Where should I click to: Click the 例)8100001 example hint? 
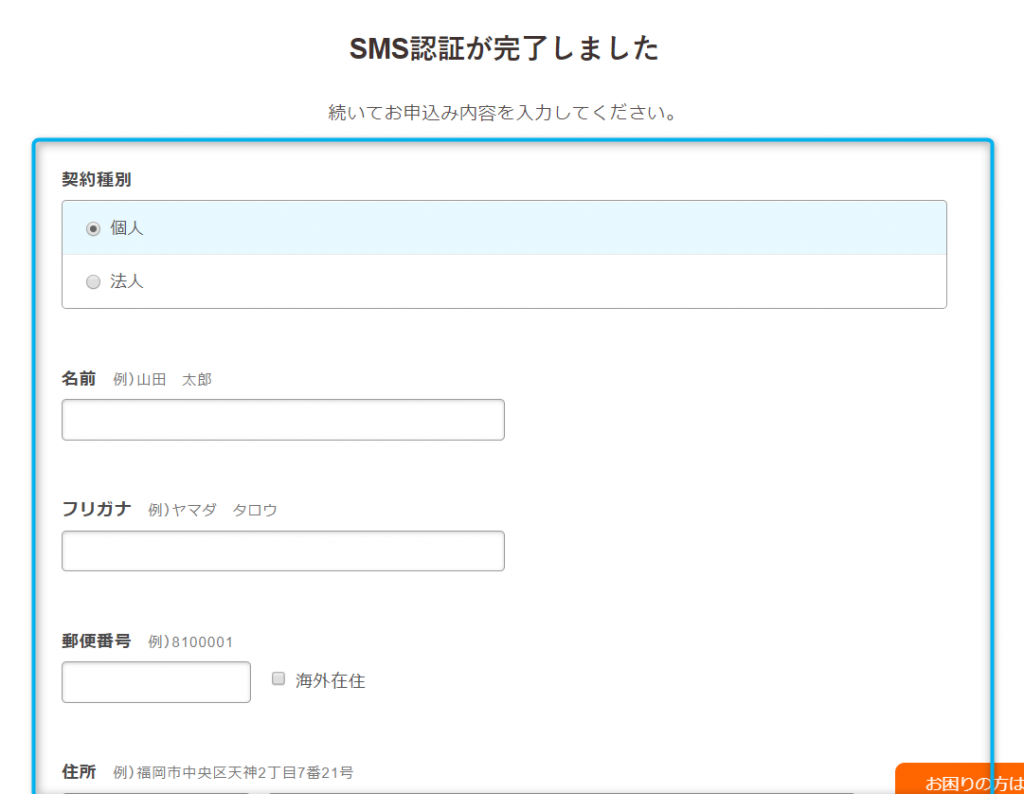tap(190, 642)
